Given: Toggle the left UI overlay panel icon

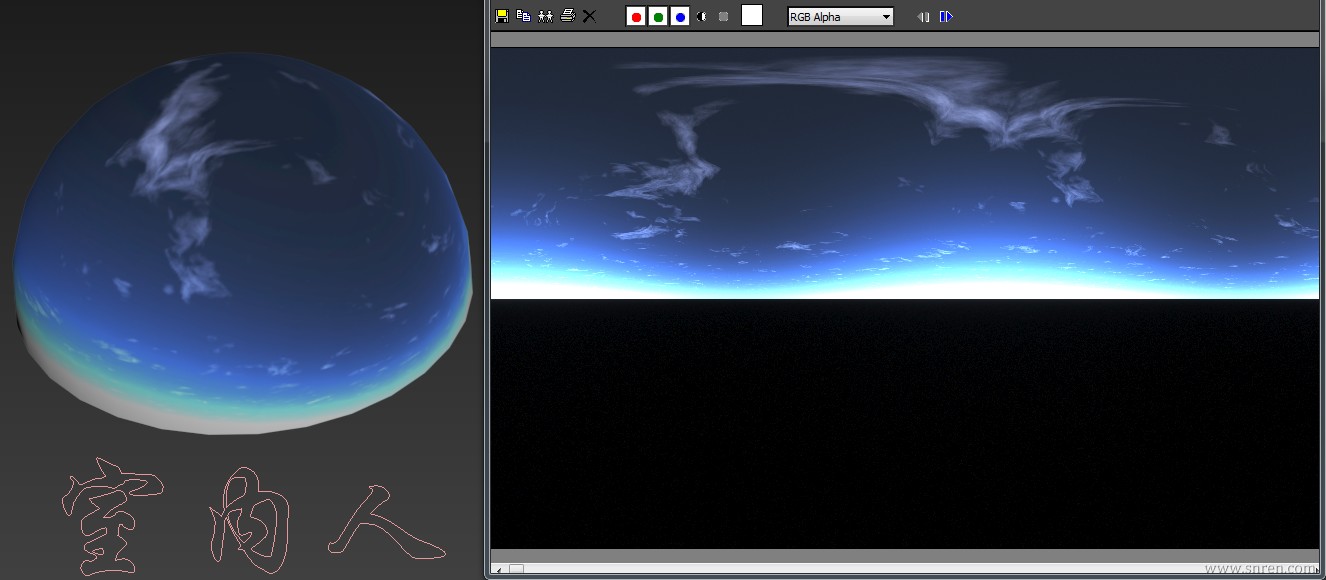Looking at the screenshot, I should [923, 17].
